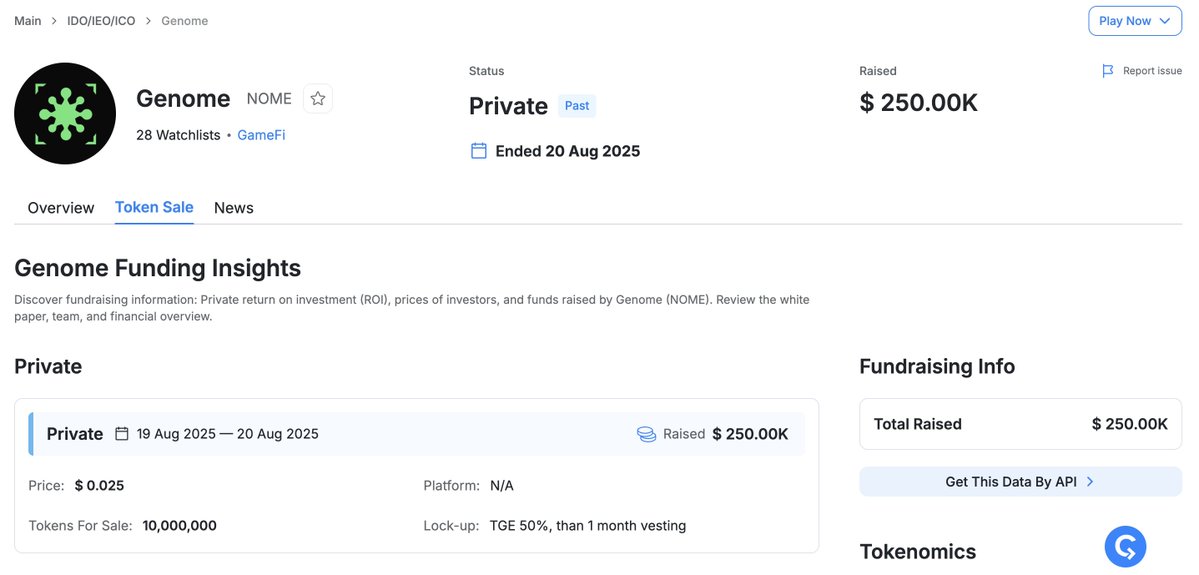This screenshot has width=1199, height=575.
Task: Click the Genome logo image
Action: tap(65, 114)
